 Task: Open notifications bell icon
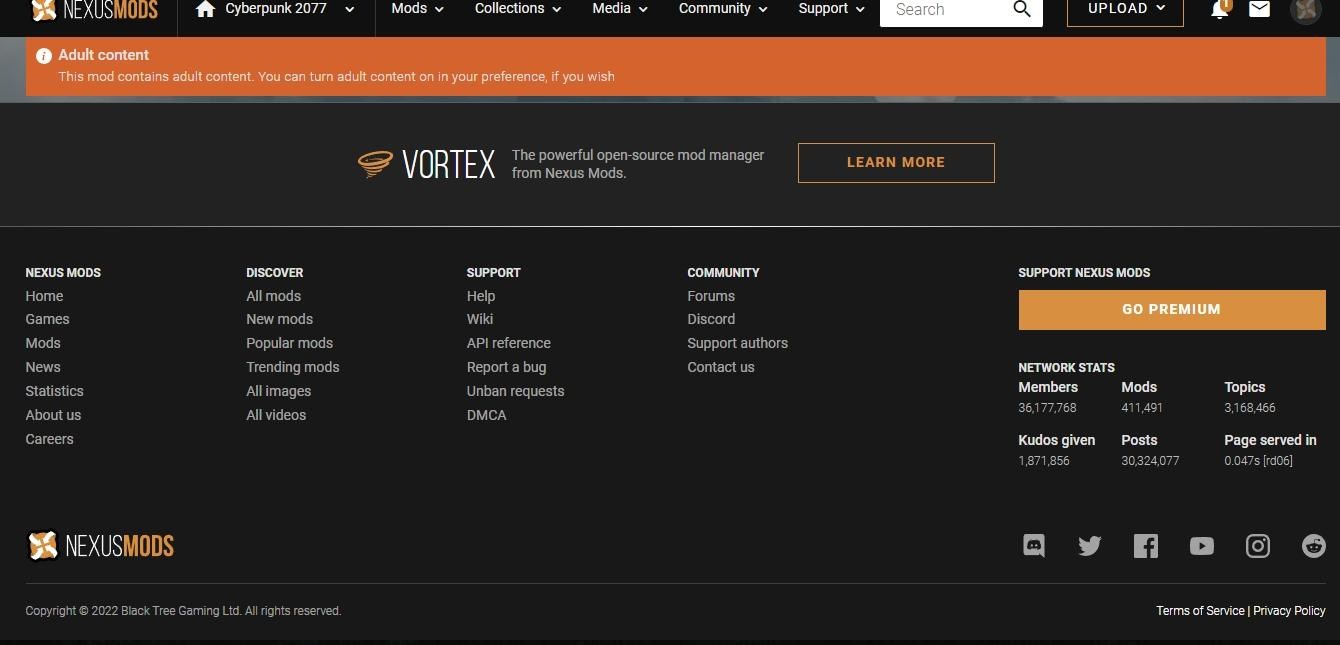point(1220,9)
